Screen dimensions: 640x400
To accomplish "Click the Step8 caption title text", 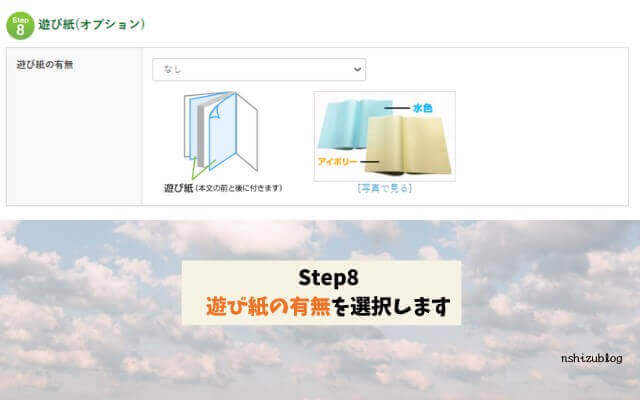I will tap(328, 278).
